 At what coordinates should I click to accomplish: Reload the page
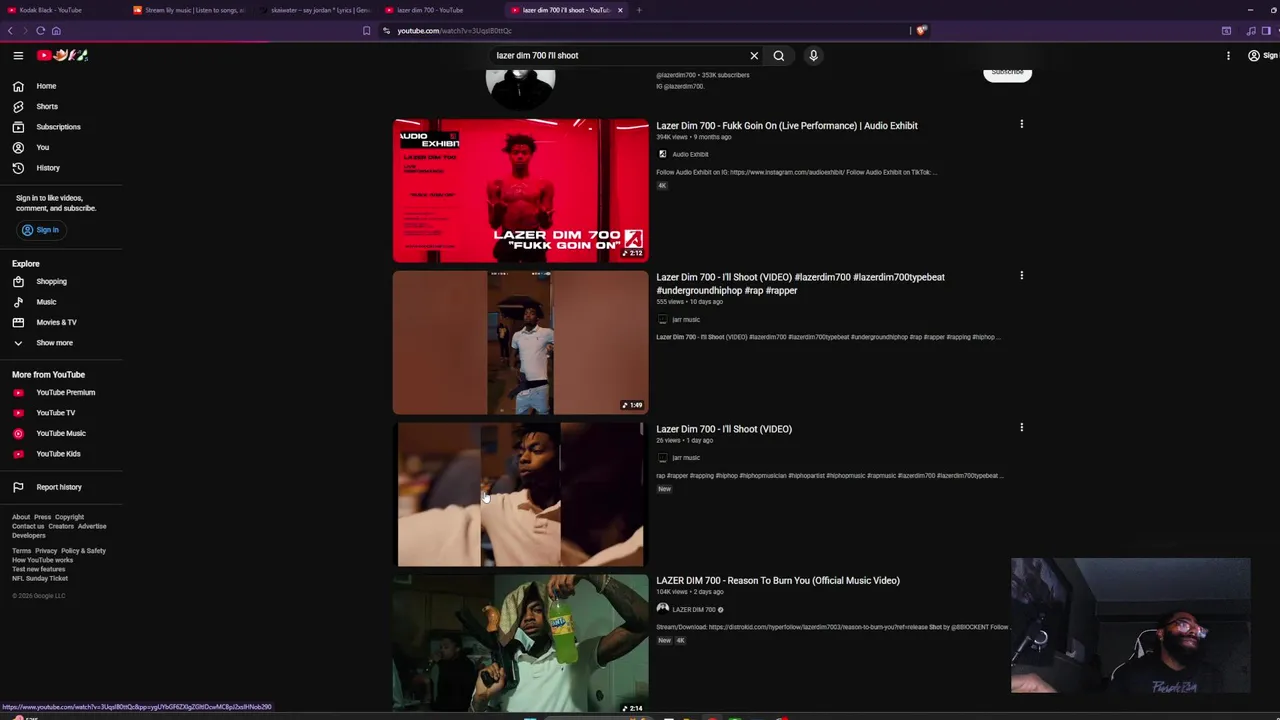click(40, 31)
